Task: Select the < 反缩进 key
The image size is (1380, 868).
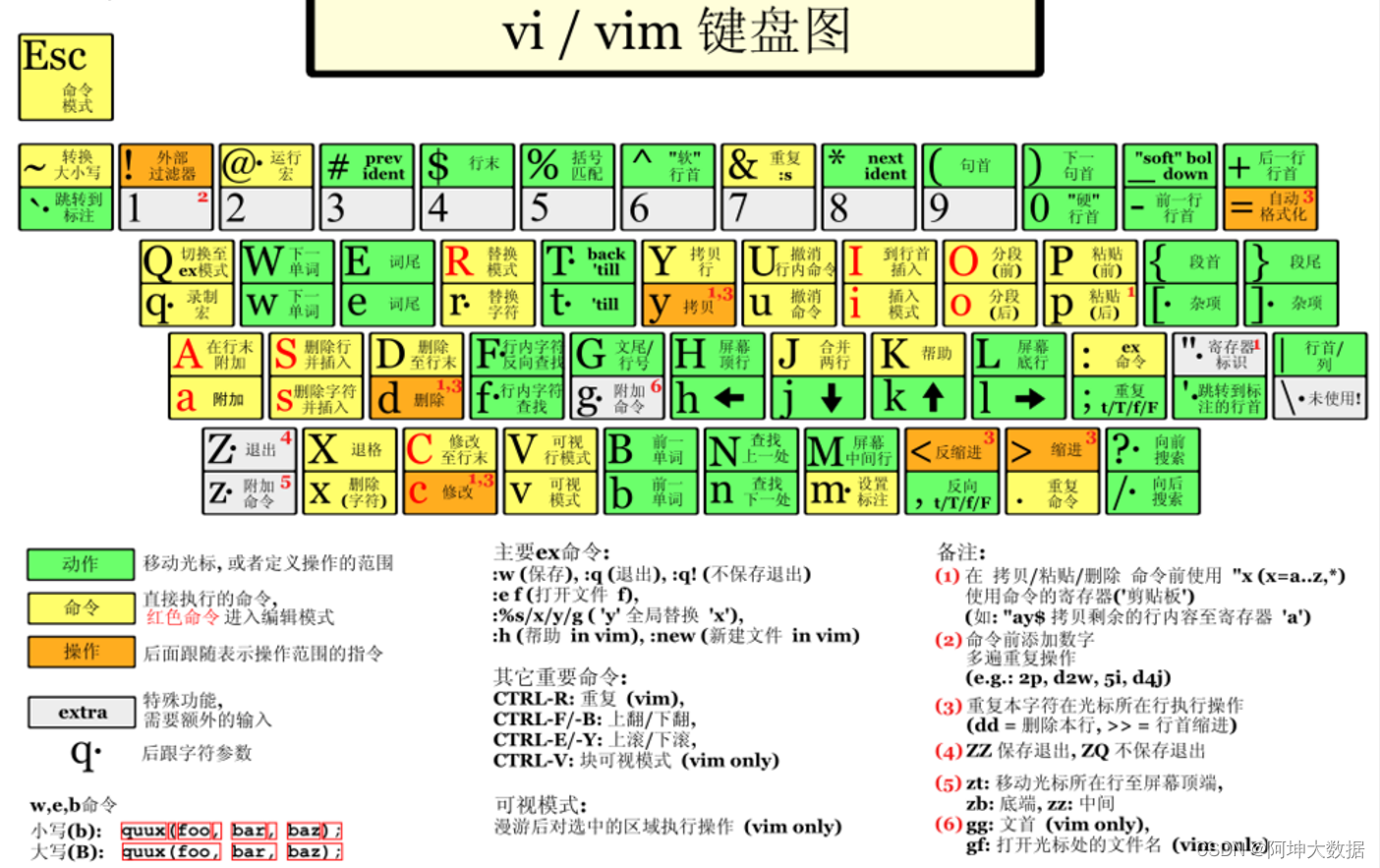Action: [952, 449]
